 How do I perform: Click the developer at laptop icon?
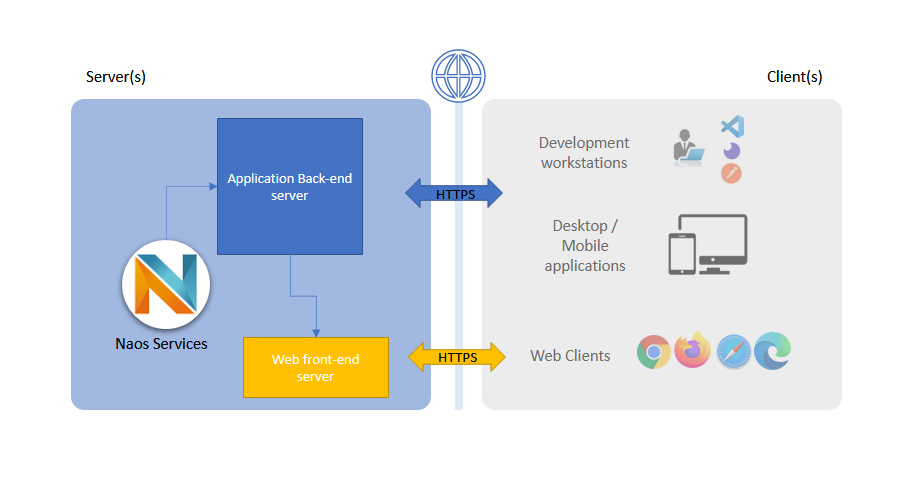click(689, 148)
